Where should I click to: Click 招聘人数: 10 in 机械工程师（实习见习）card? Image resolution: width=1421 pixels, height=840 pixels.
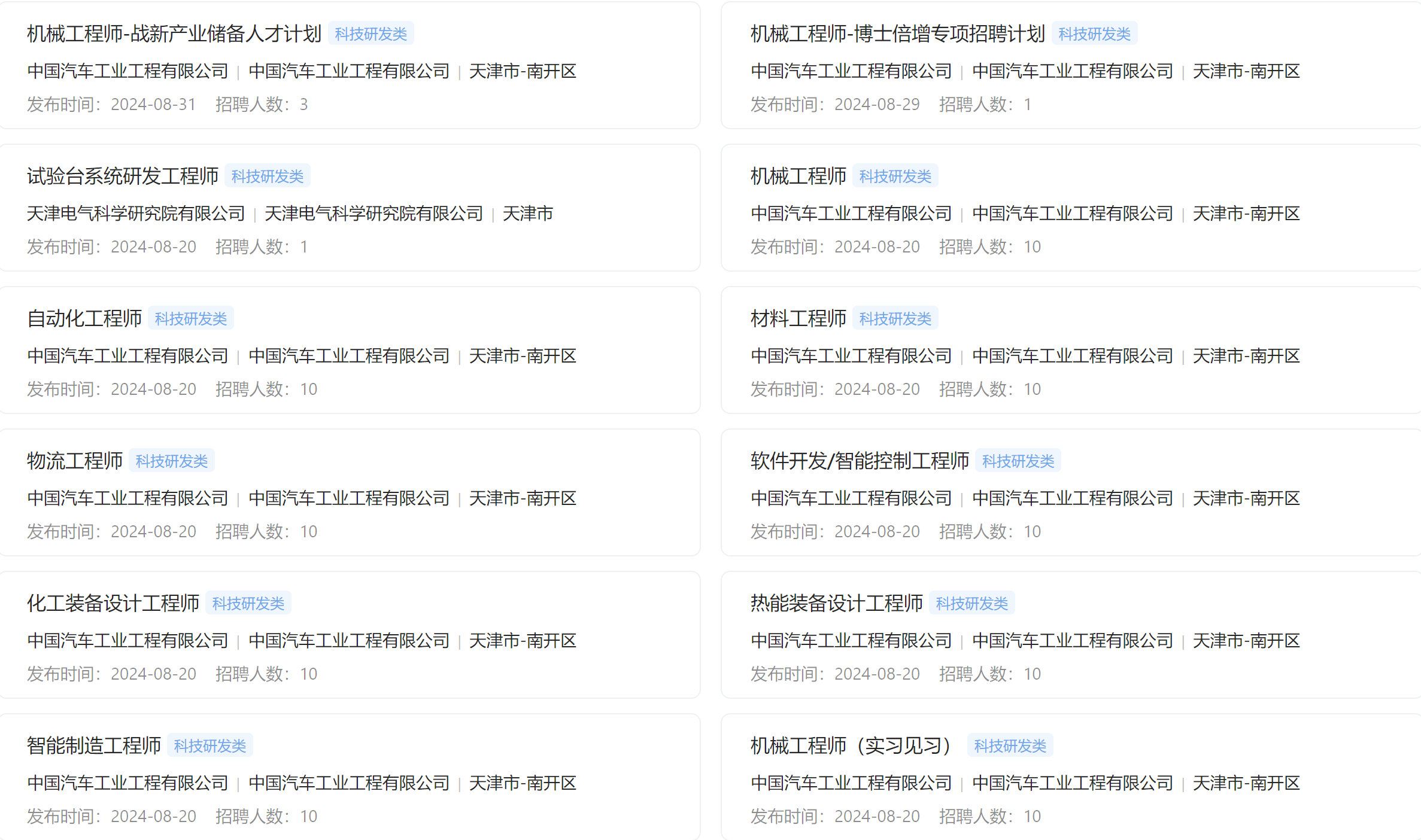click(990, 817)
